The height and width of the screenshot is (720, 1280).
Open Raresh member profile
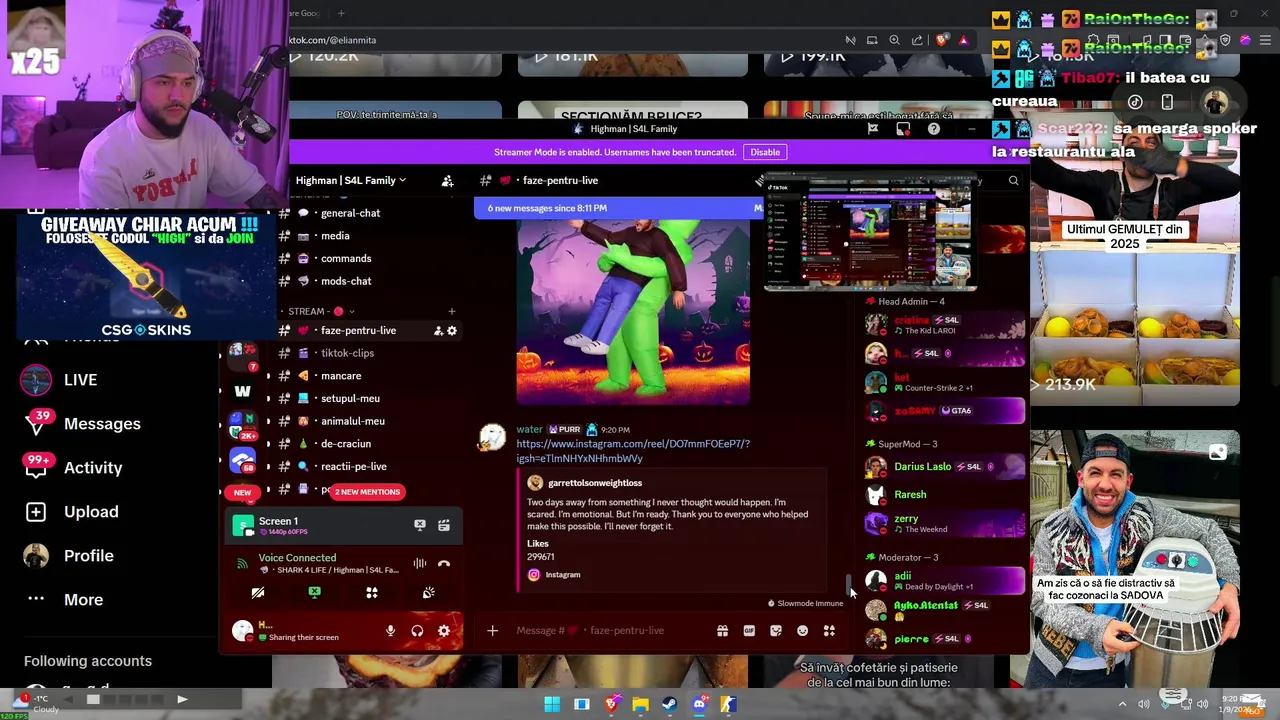pyautogui.click(x=945, y=495)
